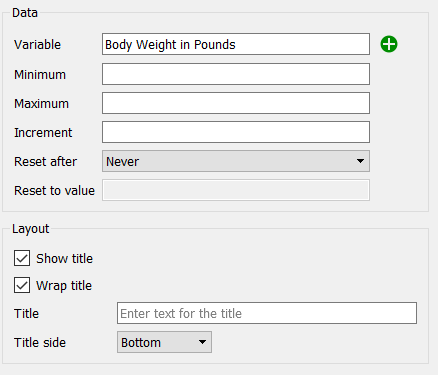Image resolution: width=438 pixels, height=375 pixels.
Task: Click the arrow on the Reset after combo box
Action: coord(360,161)
